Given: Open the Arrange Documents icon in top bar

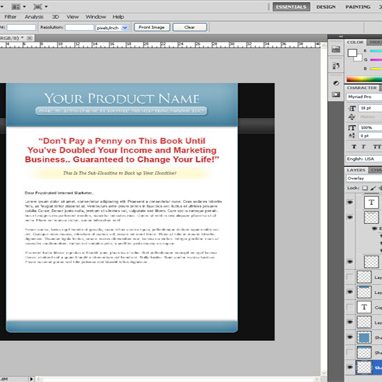Looking at the screenshot, I should pos(16,6).
